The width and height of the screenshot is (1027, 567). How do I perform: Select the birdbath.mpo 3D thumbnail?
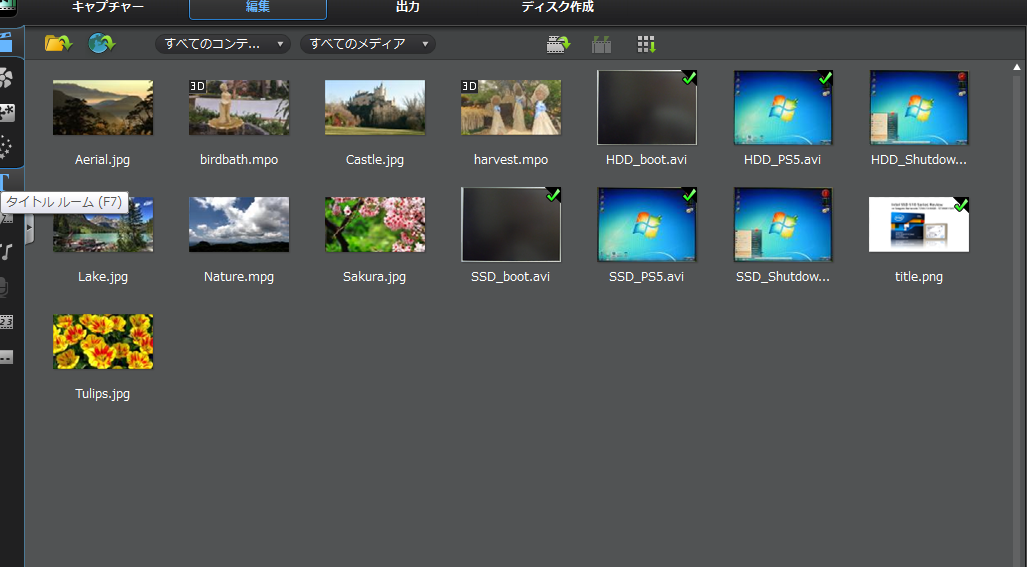(239, 107)
